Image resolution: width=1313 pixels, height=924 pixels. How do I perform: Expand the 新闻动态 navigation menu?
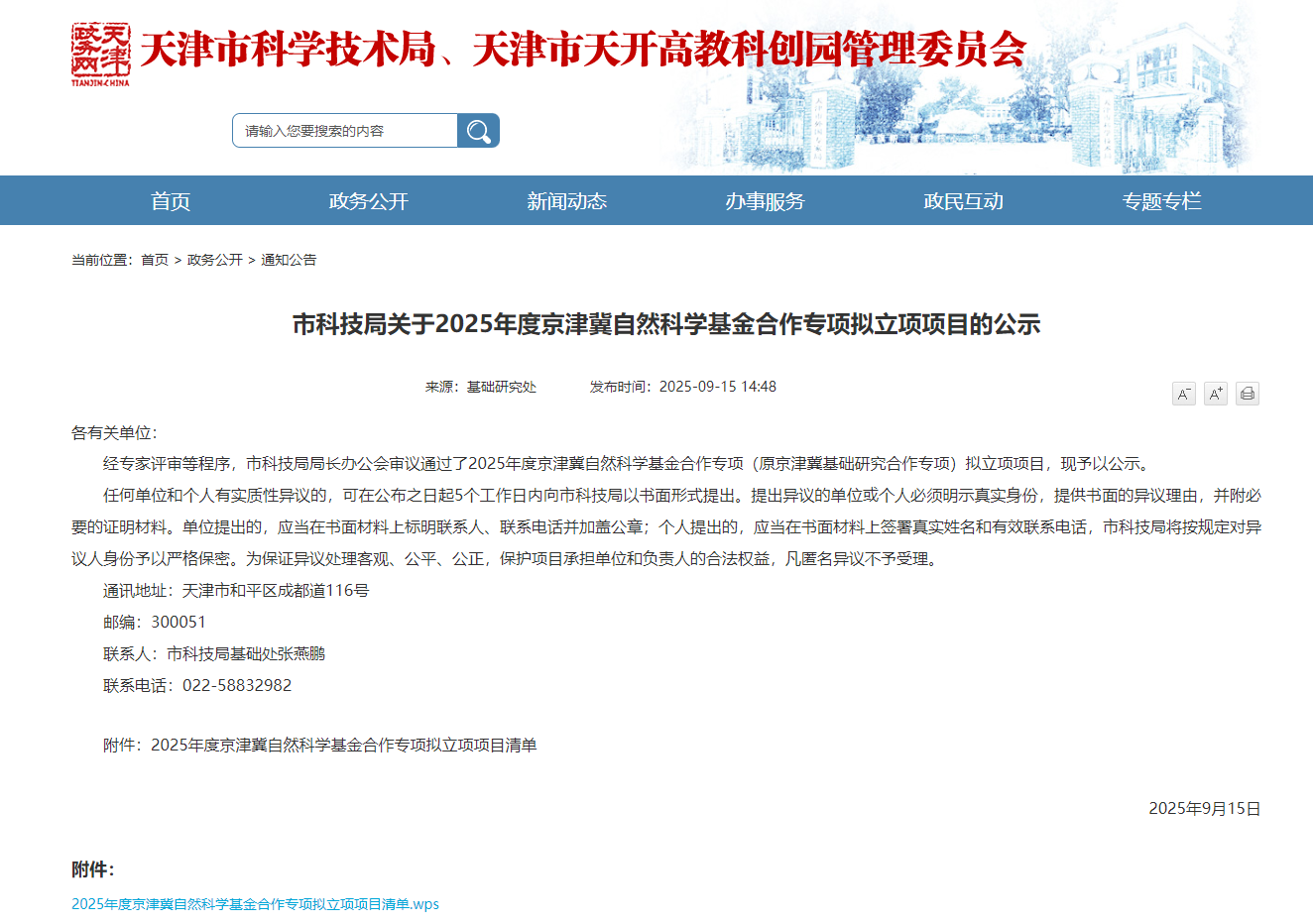(x=567, y=201)
